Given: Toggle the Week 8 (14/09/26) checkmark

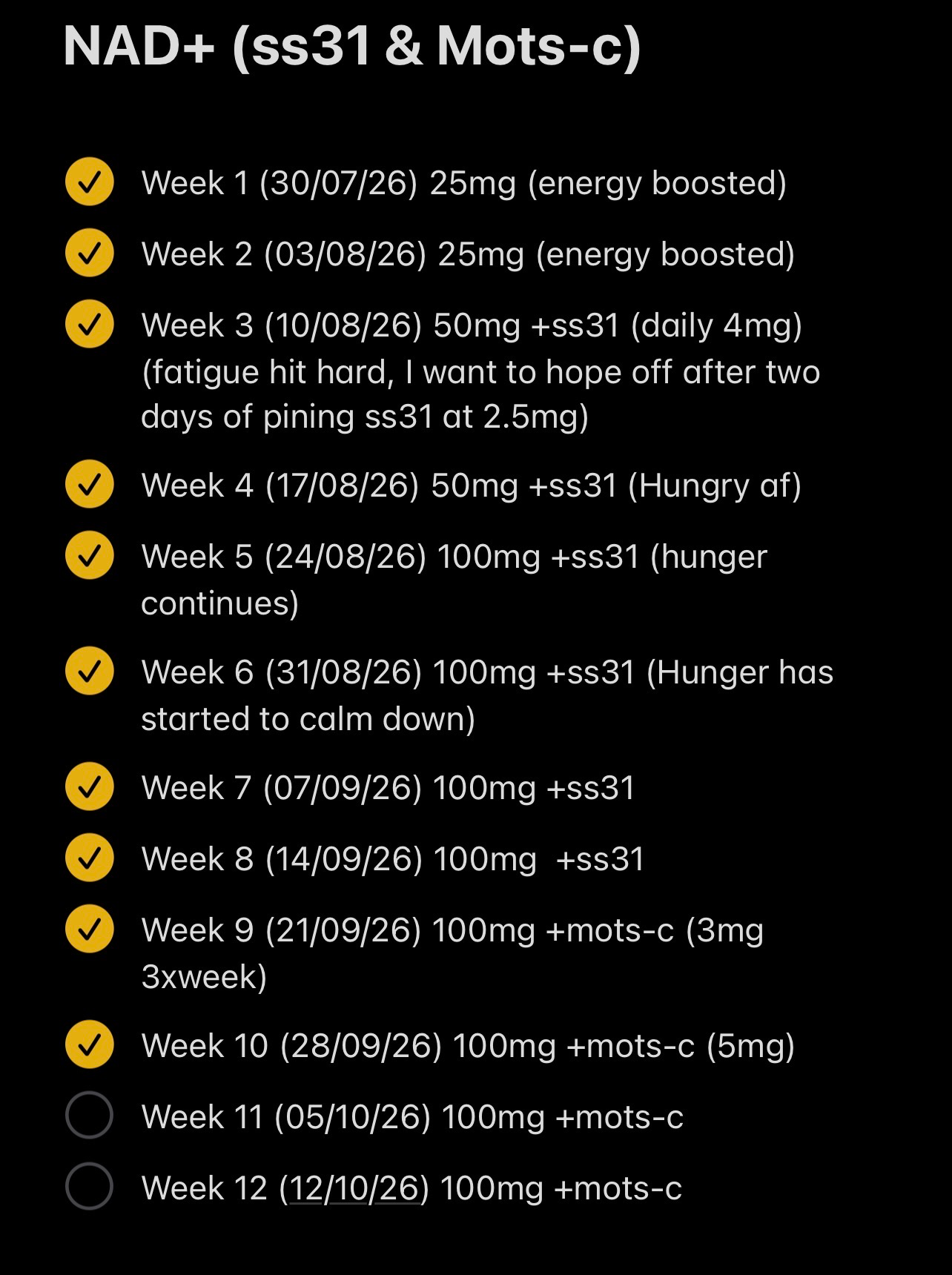Looking at the screenshot, I should [89, 858].
